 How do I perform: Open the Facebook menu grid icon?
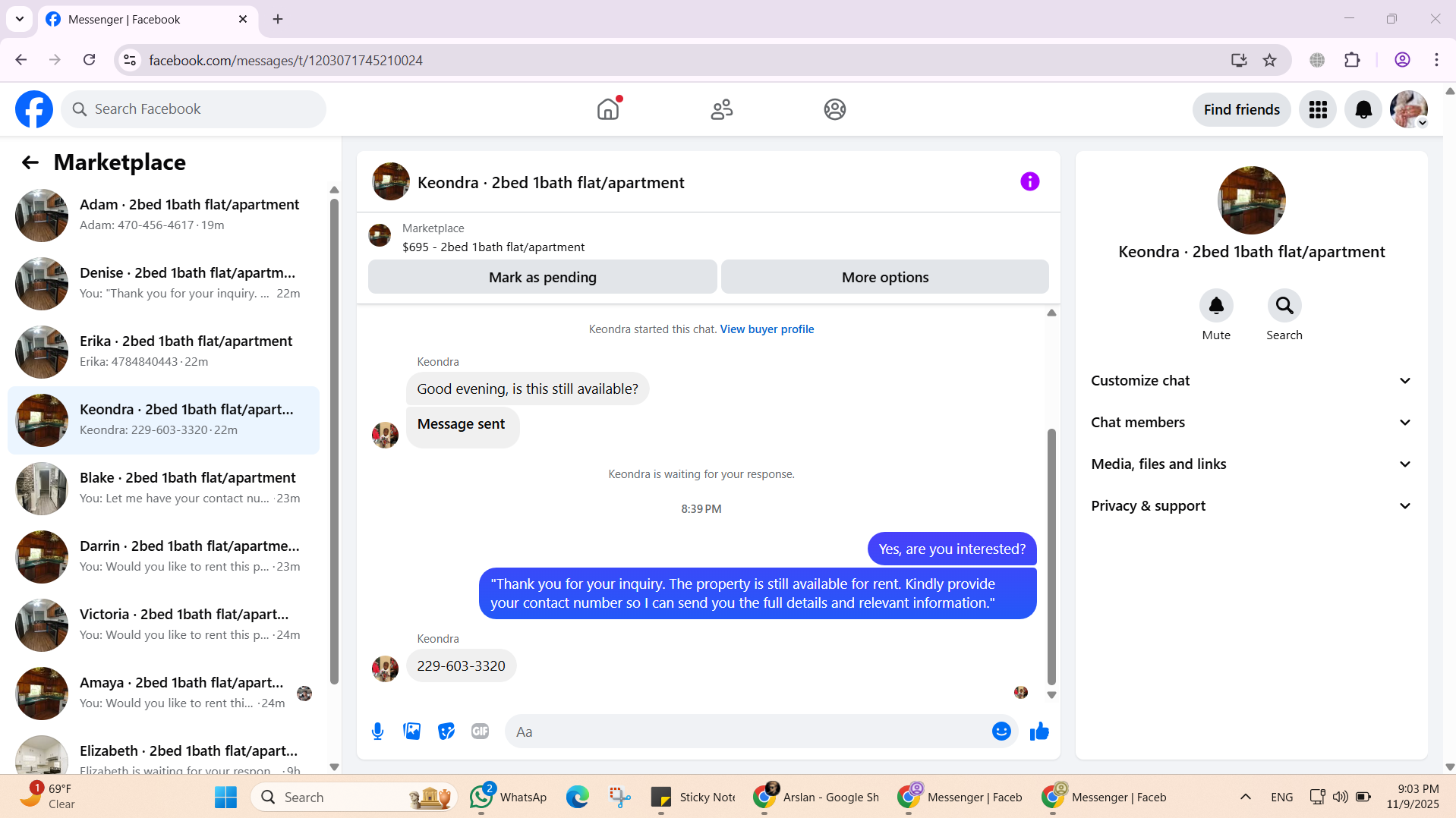tap(1318, 110)
